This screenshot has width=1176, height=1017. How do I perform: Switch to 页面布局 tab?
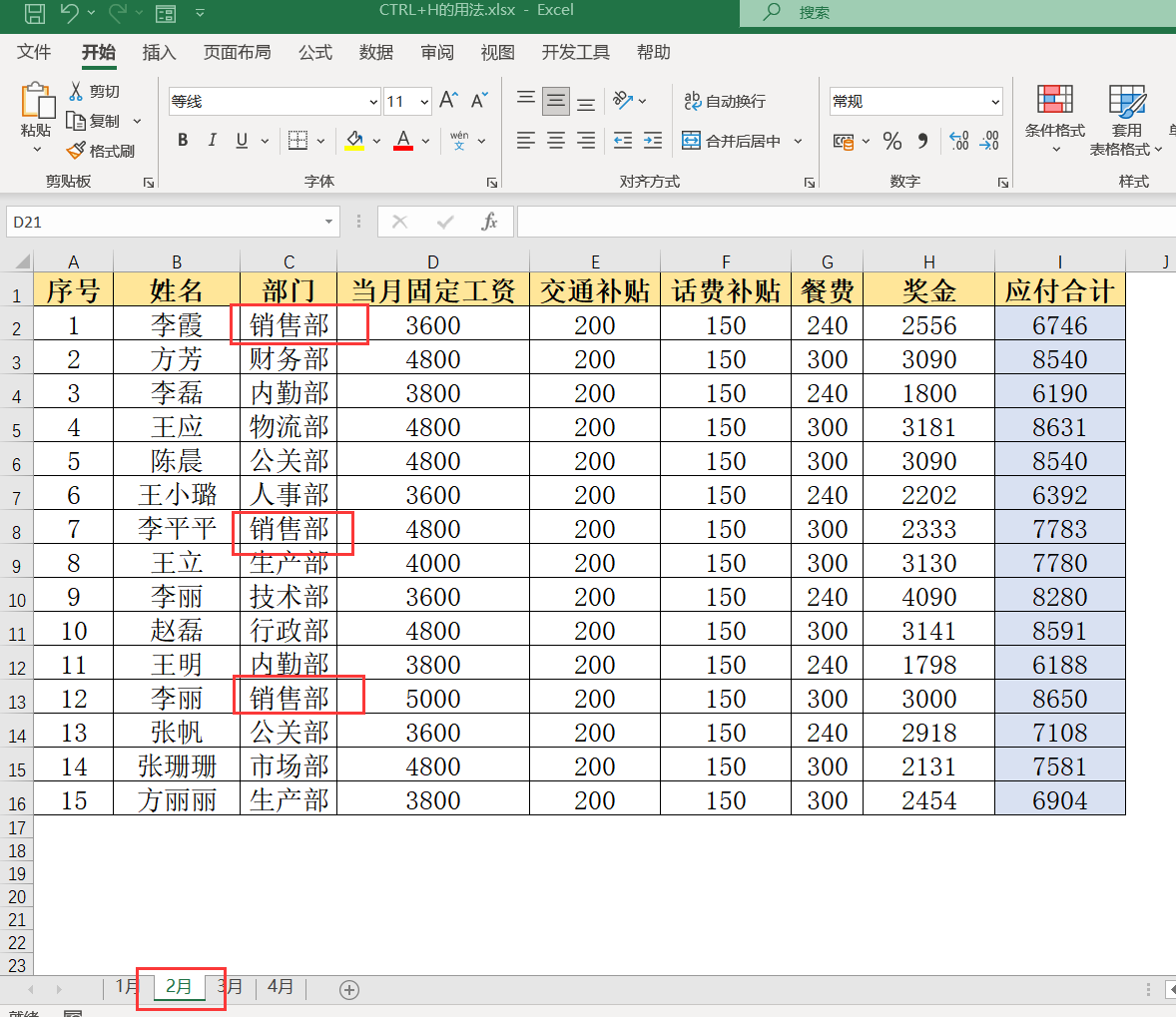click(237, 52)
